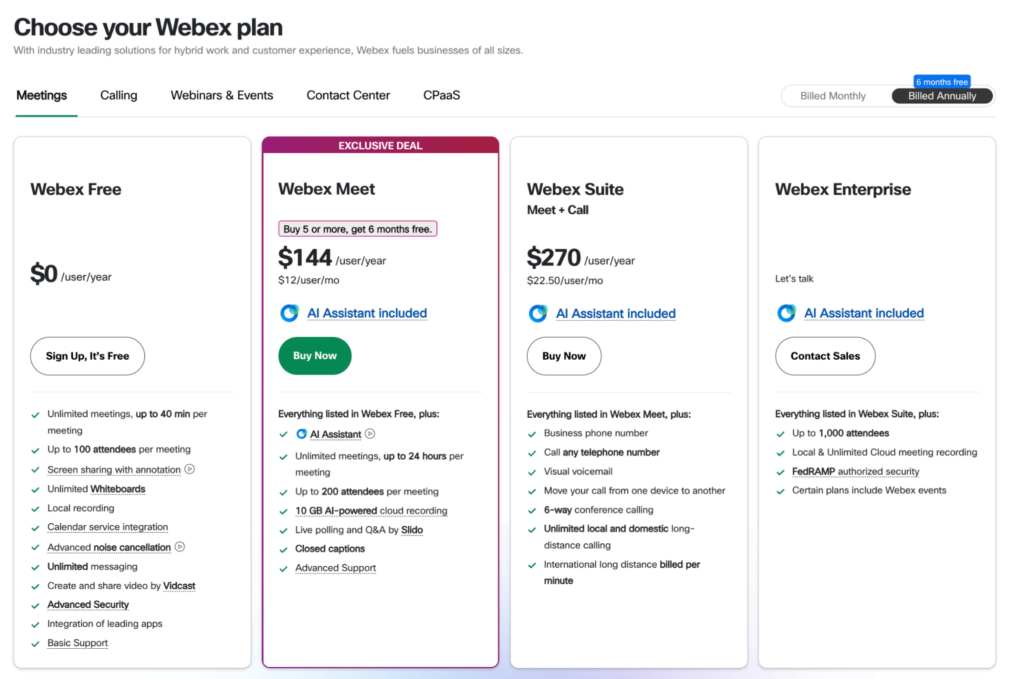Screen dimensions: 1024x679
Task: Select the CPaaS tab
Action: coord(441,96)
